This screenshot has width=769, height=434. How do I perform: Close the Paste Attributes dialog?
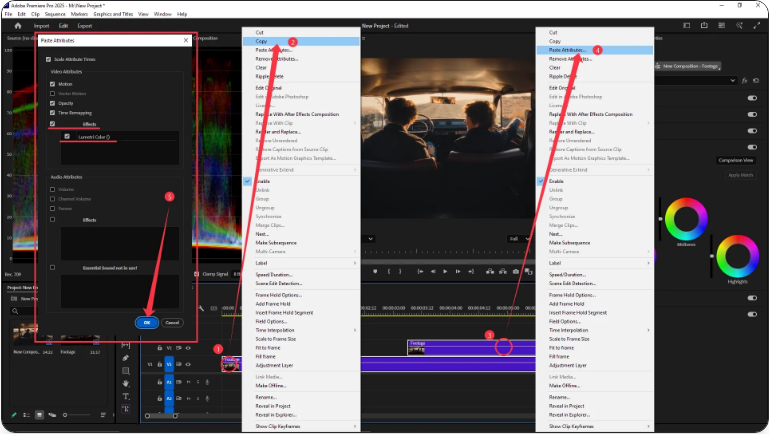[187, 40]
